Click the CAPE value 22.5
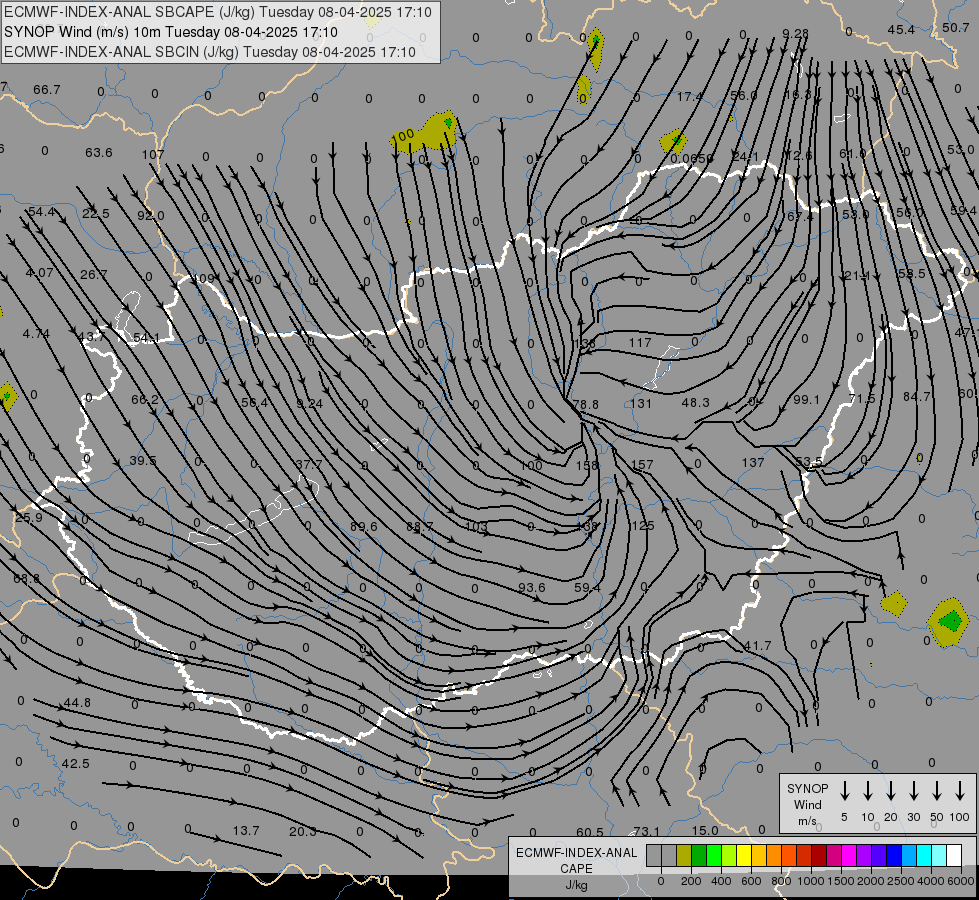Image resolution: width=979 pixels, height=900 pixels. point(96,214)
